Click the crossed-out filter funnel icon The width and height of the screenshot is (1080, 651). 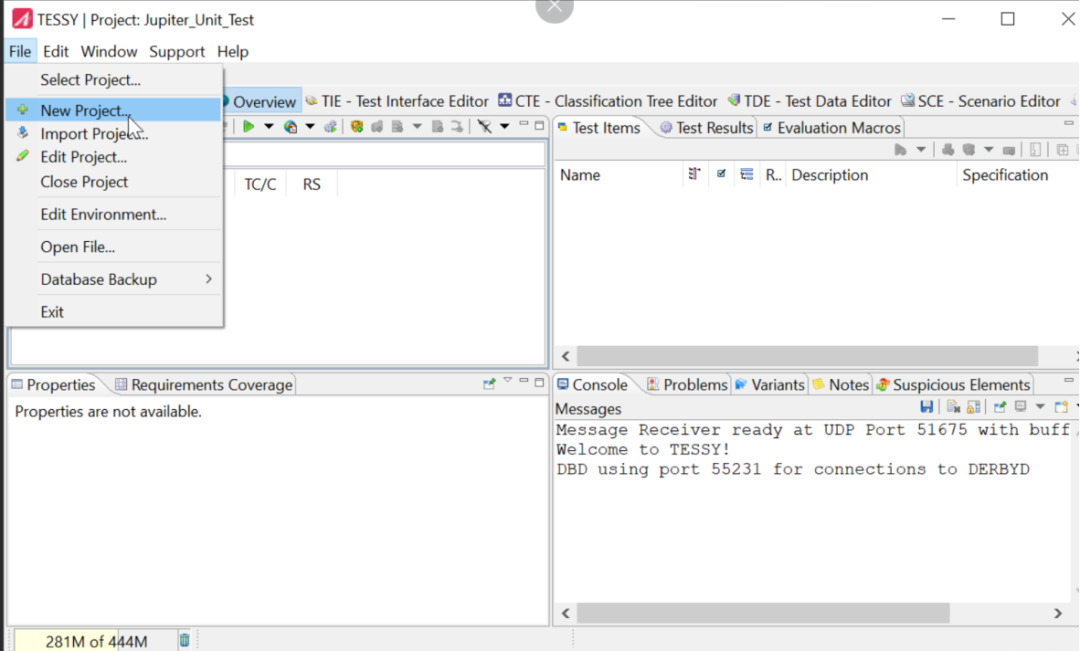pyautogui.click(x=485, y=126)
